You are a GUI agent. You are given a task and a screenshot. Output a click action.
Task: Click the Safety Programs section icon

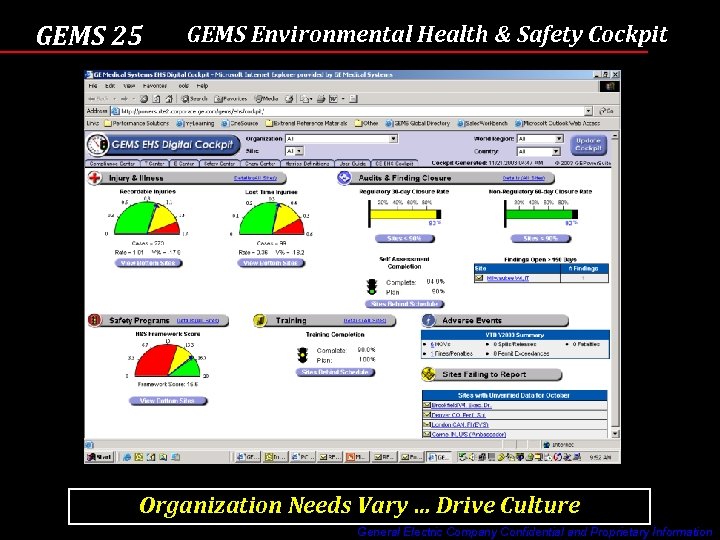(95, 320)
